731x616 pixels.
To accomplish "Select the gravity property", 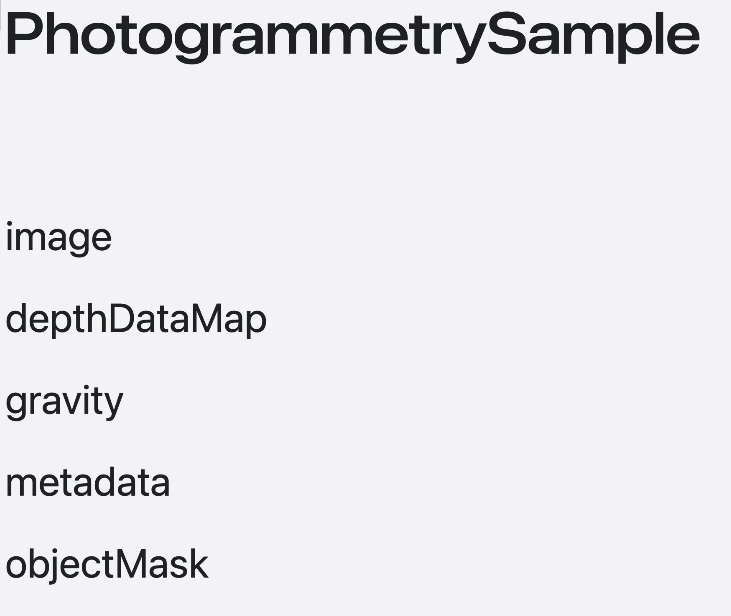I will point(65,402).
